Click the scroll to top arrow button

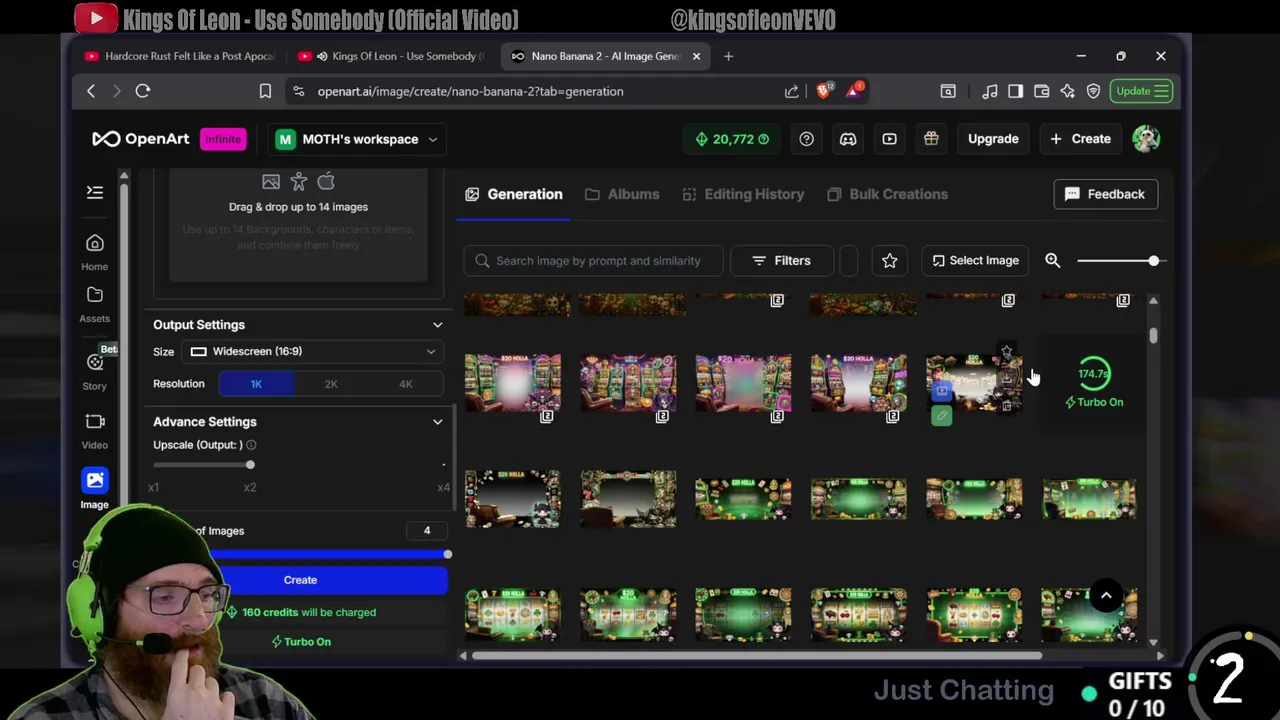click(1106, 596)
